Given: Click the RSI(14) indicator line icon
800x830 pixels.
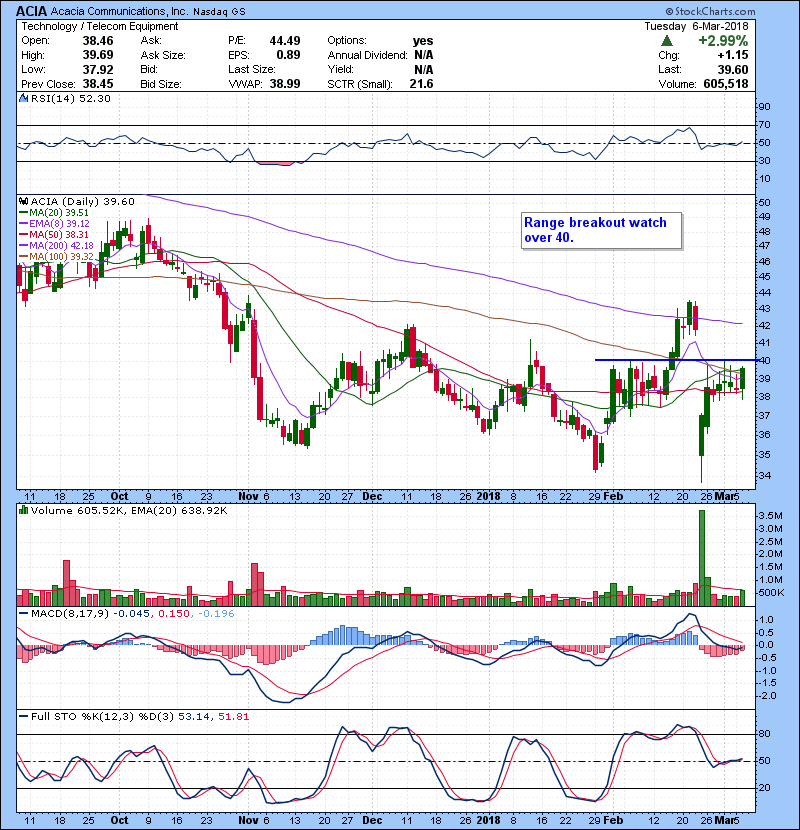Looking at the screenshot, I should [x=23, y=98].
